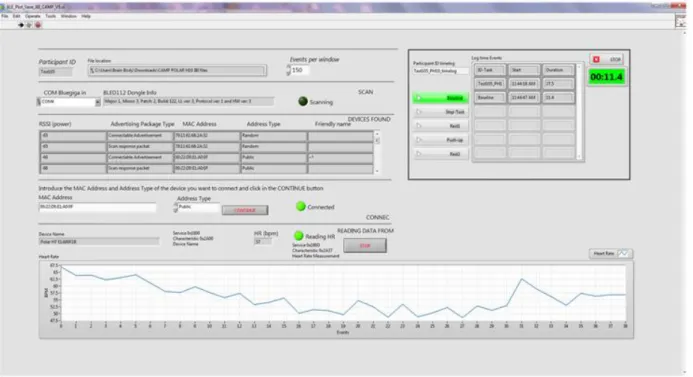The width and height of the screenshot is (693, 377).
Task: Click the ID-Task header cell in the log table
Action: [x=490, y=70]
